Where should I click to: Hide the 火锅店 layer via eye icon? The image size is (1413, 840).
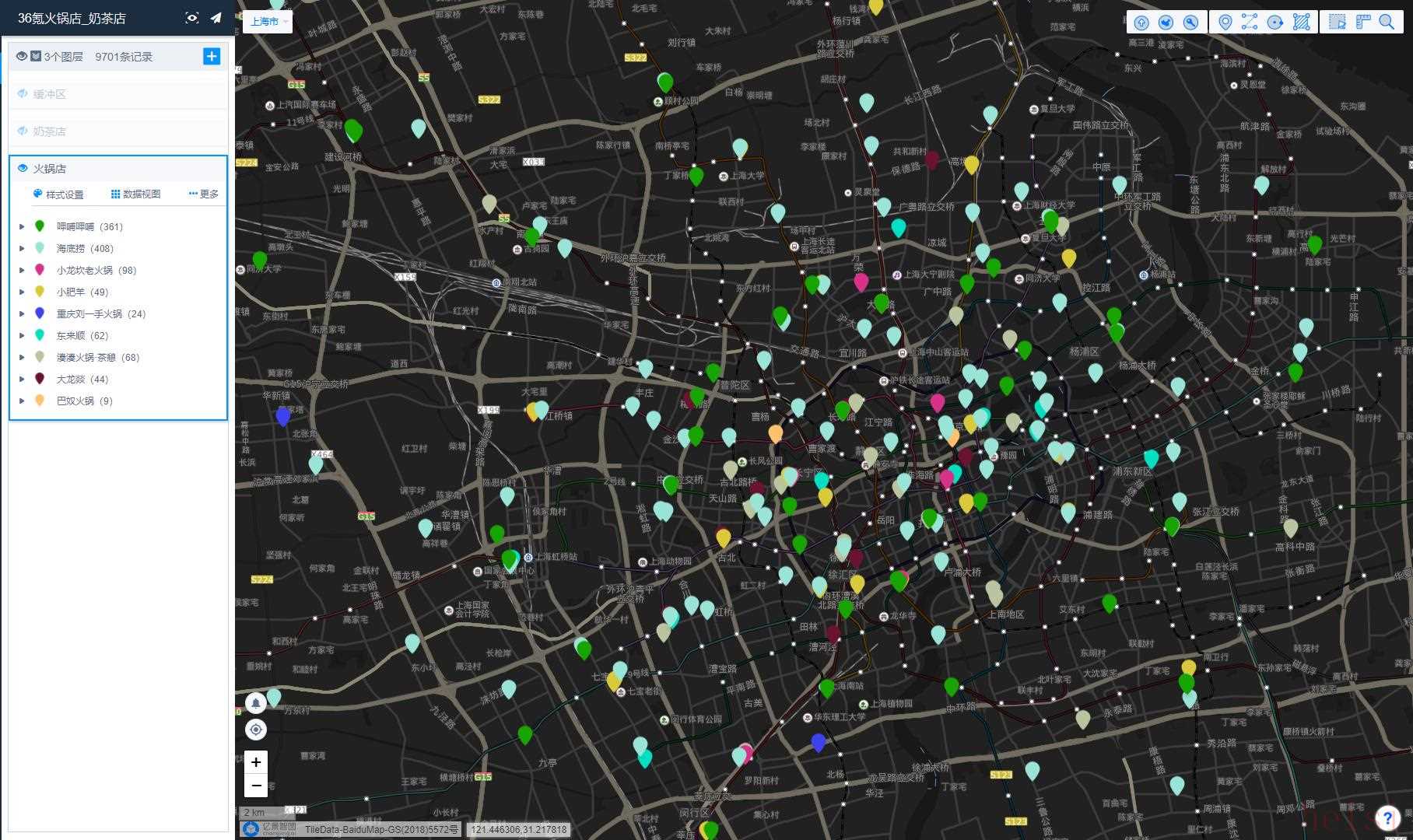point(23,168)
